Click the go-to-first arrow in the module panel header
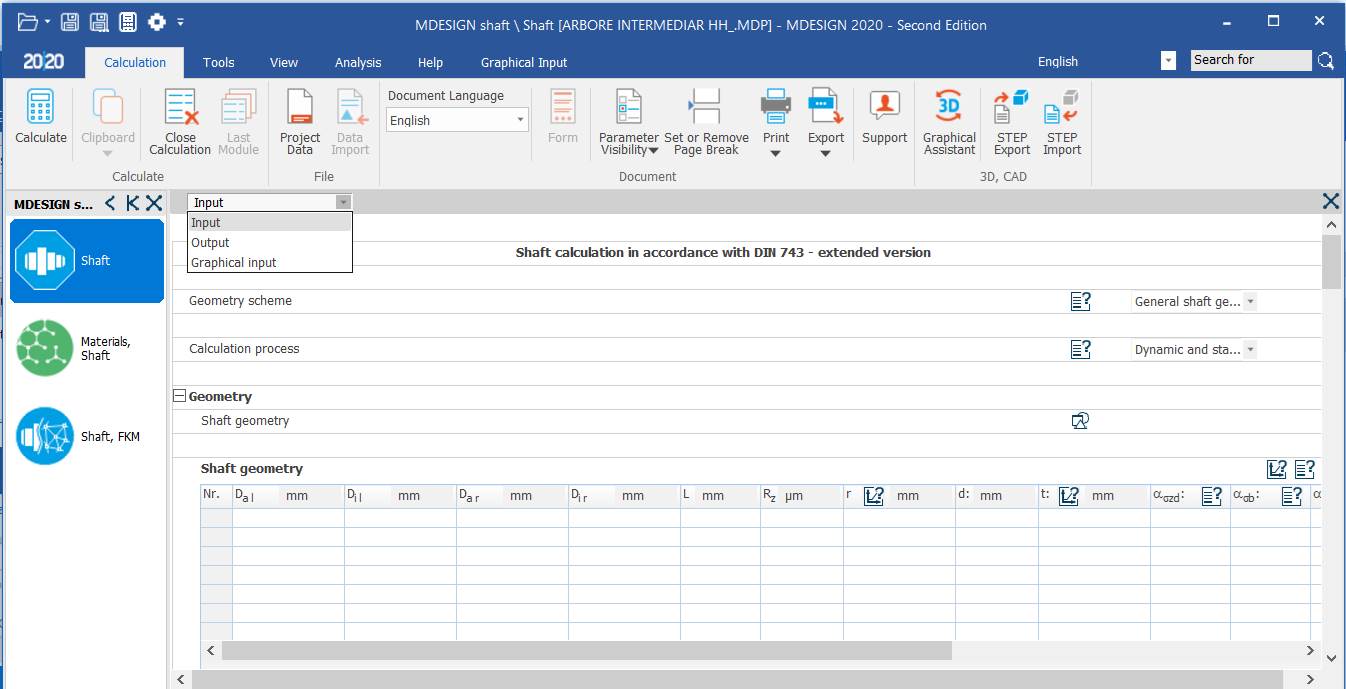The height and width of the screenshot is (689, 1346). [x=132, y=203]
